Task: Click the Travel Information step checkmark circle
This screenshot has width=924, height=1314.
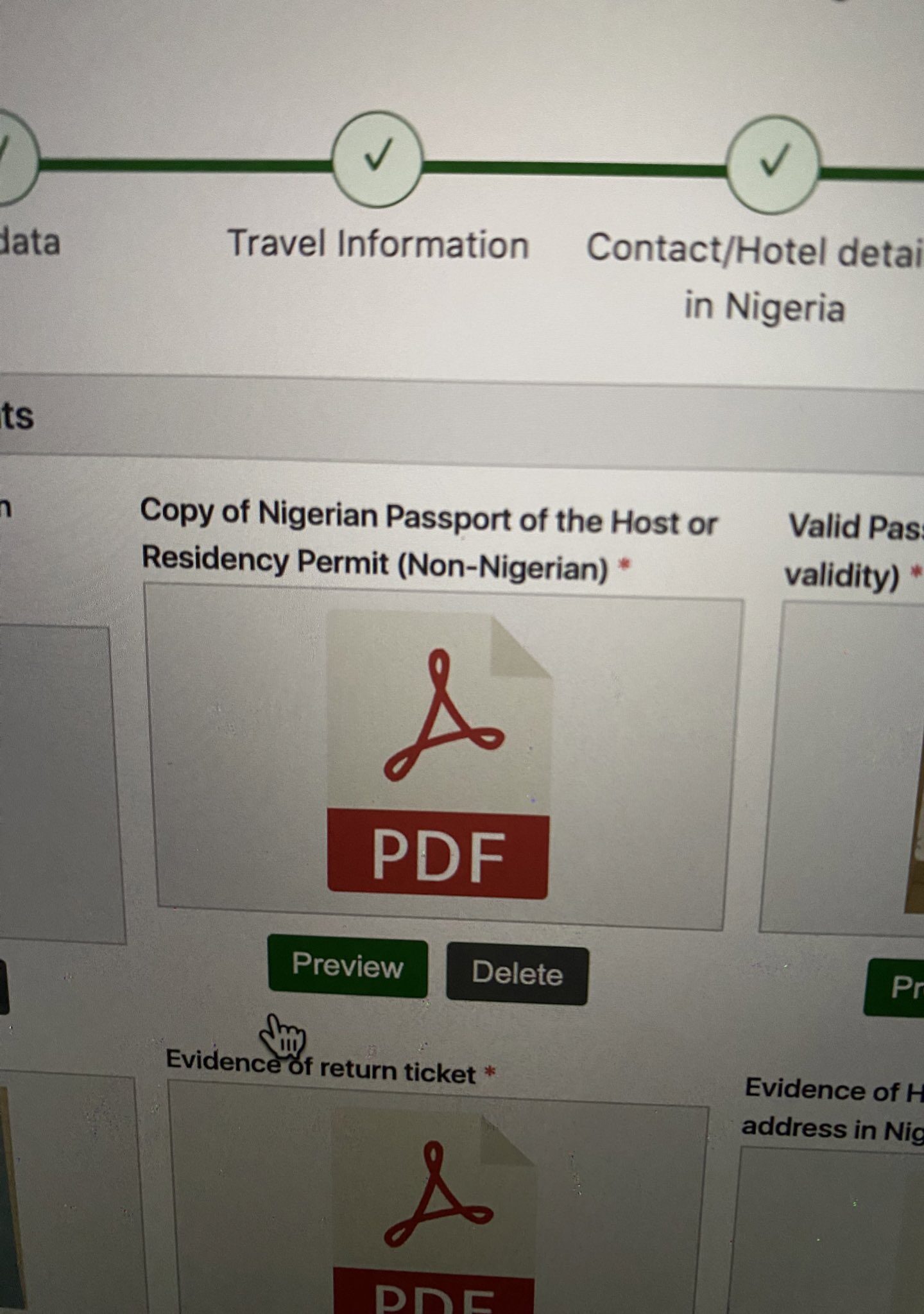Action: pyautogui.click(x=377, y=159)
